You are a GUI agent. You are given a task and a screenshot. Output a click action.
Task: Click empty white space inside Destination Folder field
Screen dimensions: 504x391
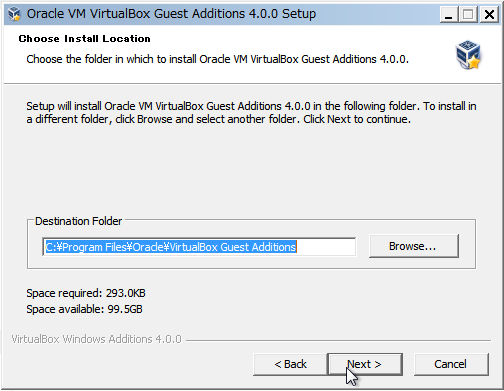pos(326,247)
